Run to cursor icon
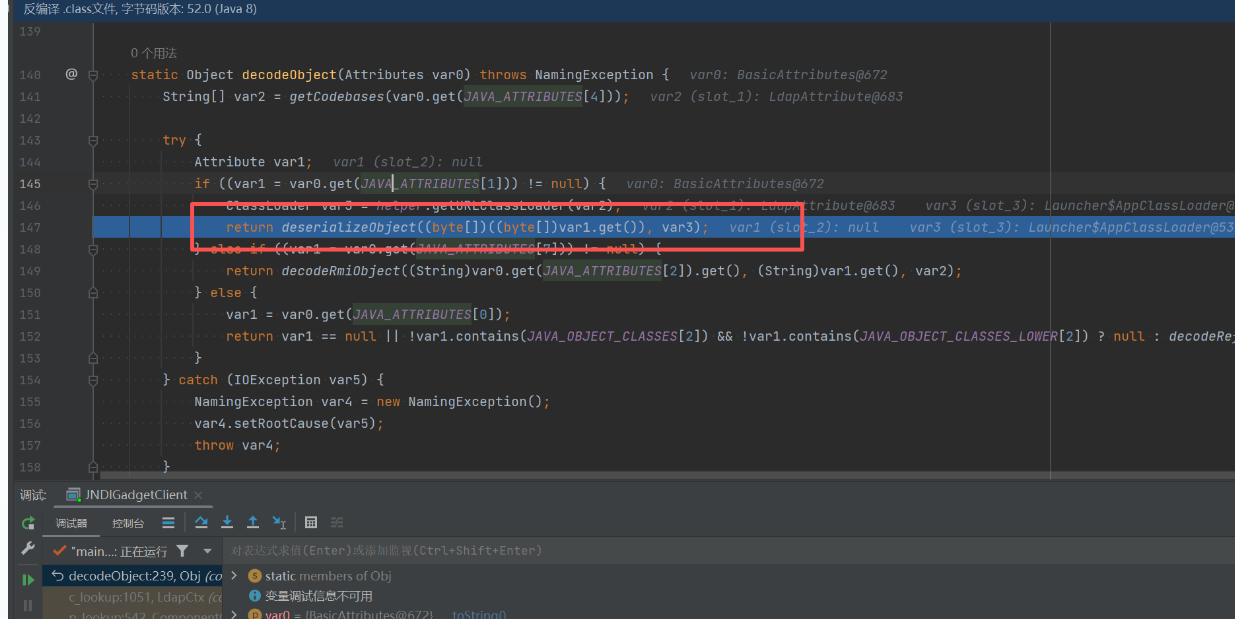The height and width of the screenshot is (619, 1235). click(279, 522)
